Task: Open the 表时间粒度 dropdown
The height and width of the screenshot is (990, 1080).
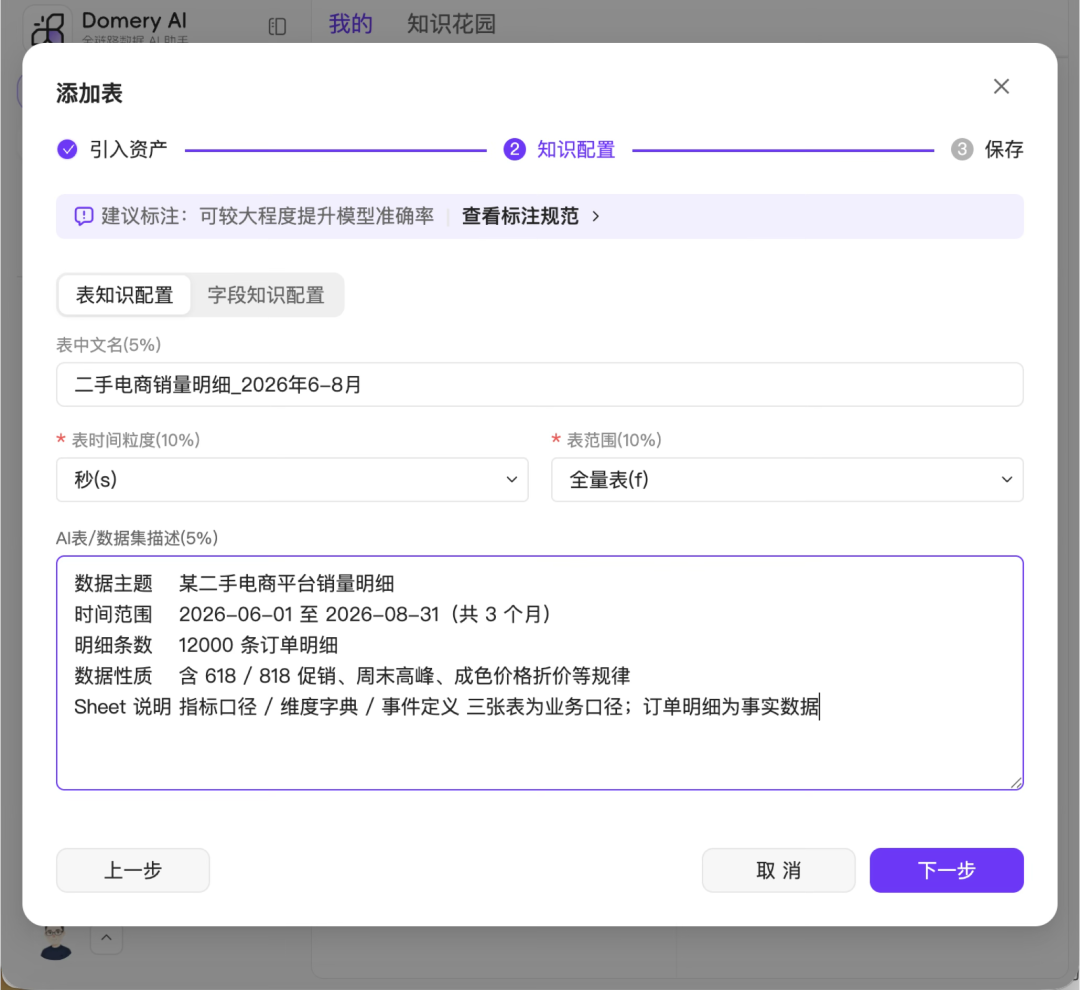Action: point(292,479)
